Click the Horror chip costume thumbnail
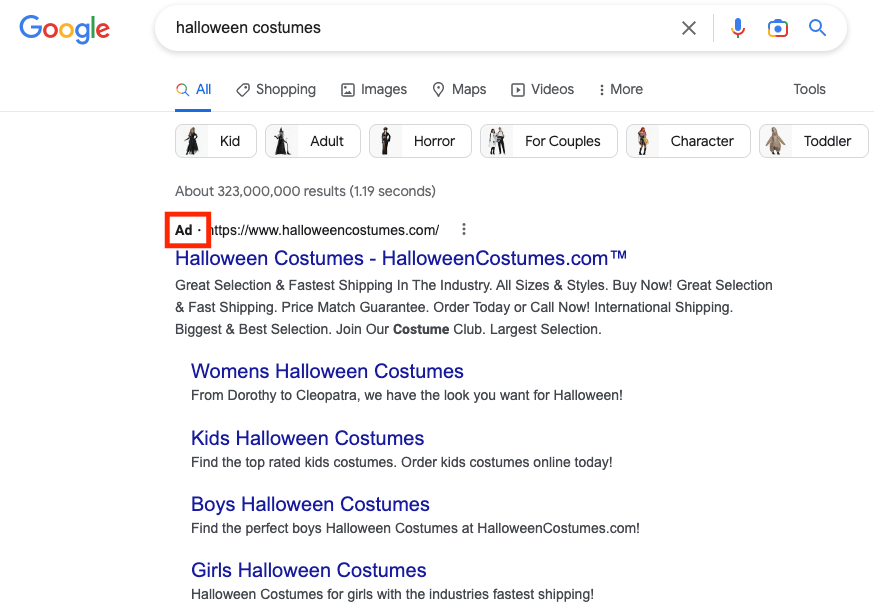Image resolution: width=874 pixels, height=616 pixels. click(x=386, y=141)
